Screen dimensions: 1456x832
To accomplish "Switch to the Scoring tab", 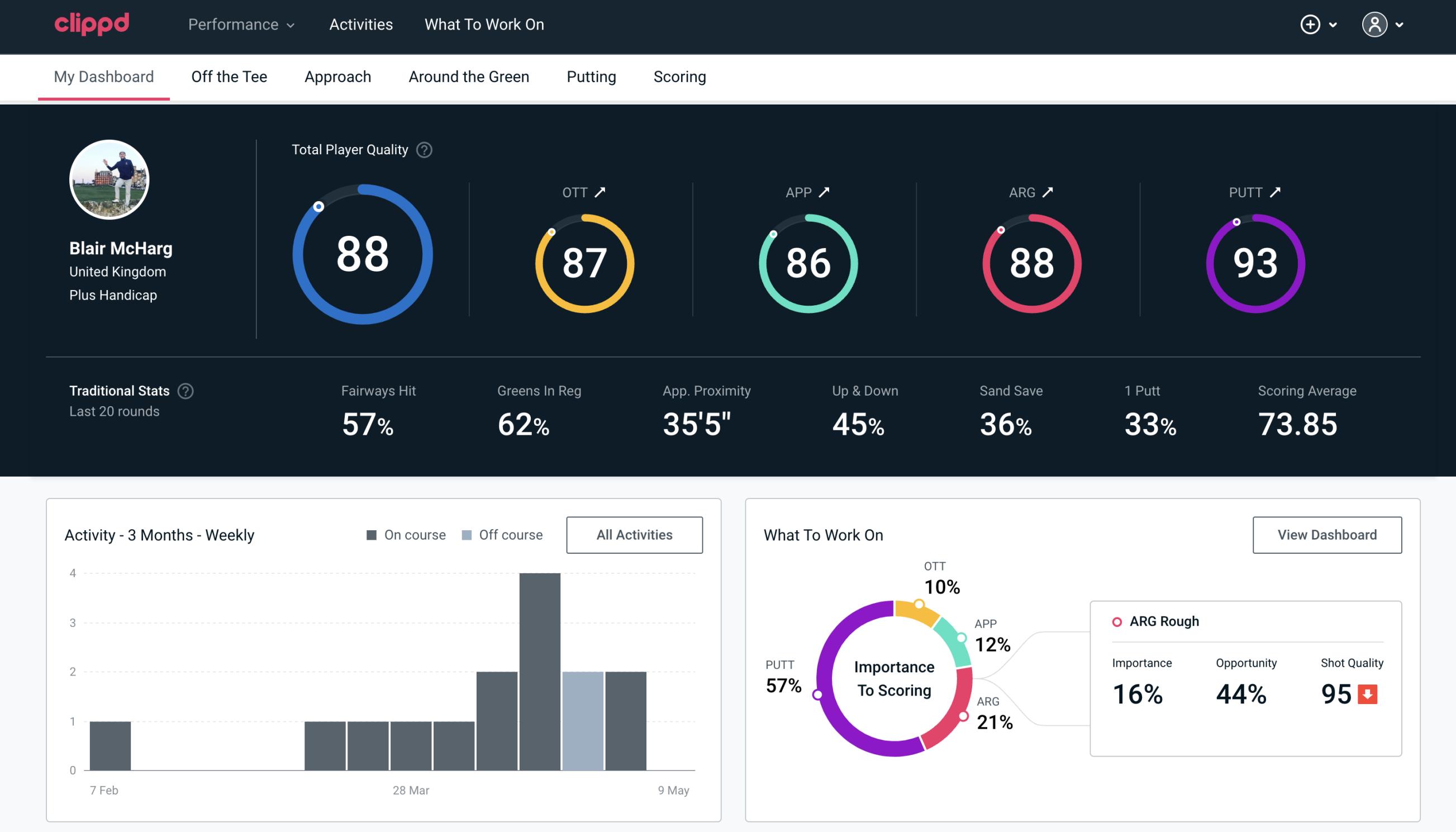I will 679,76.
